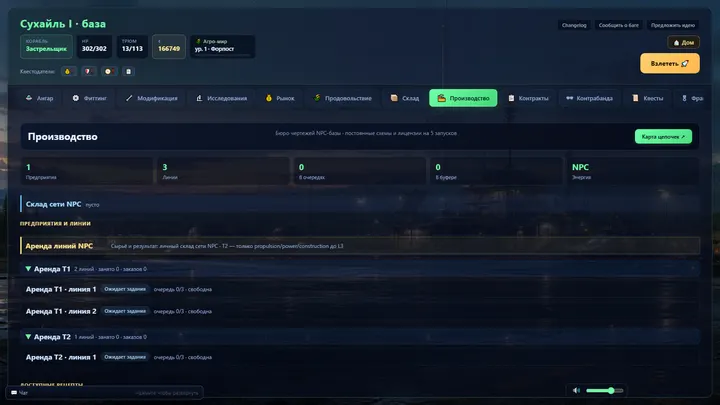Screen dimensions: 720x405
Task: Click the clock quest-giver icon
Action: (108, 71)
